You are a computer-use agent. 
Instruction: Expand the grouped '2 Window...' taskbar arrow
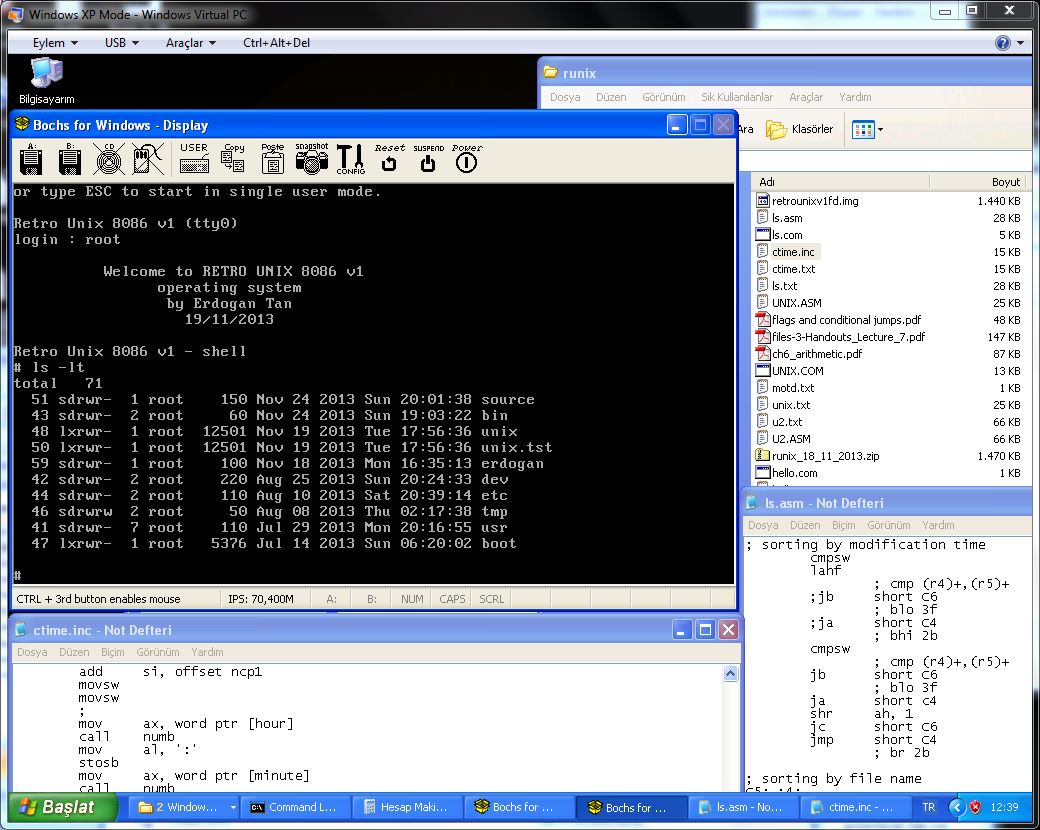pyautogui.click(x=233, y=807)
